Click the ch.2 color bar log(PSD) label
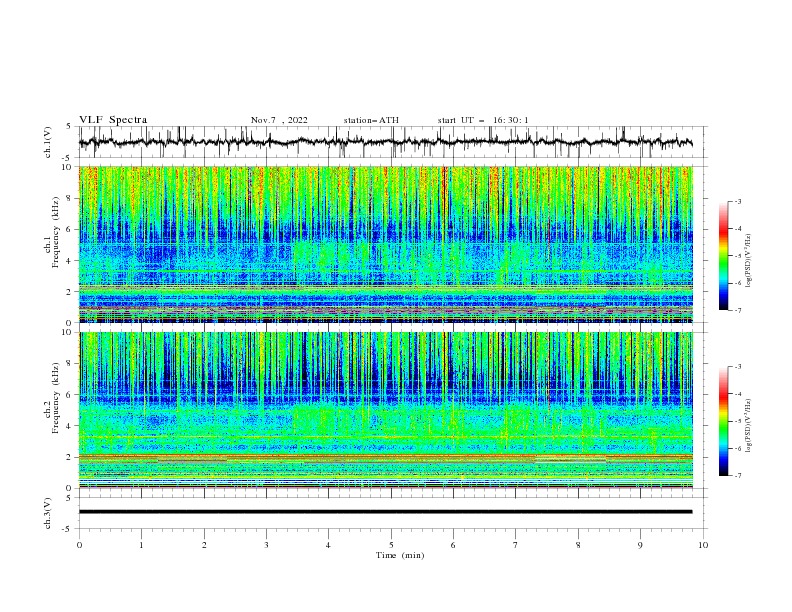Viewport: 792px width, 612px height. 749,425
